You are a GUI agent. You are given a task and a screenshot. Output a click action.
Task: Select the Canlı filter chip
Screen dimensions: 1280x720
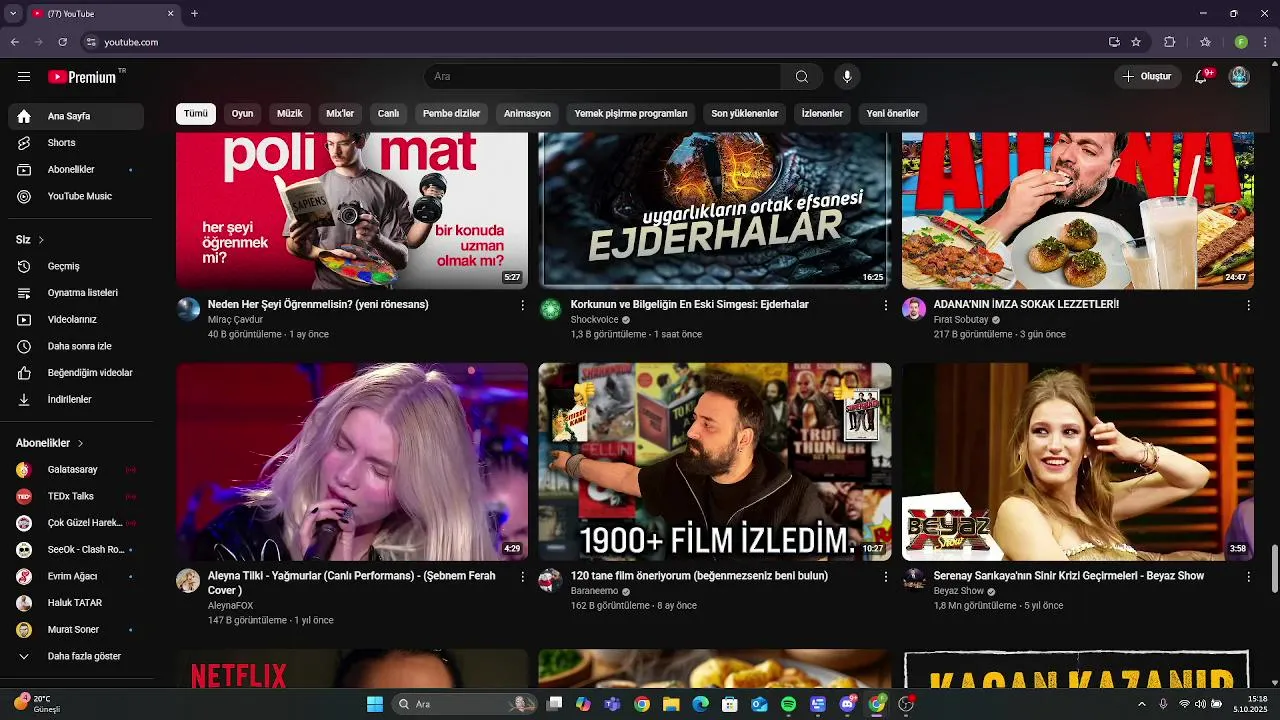coord(388,114)
